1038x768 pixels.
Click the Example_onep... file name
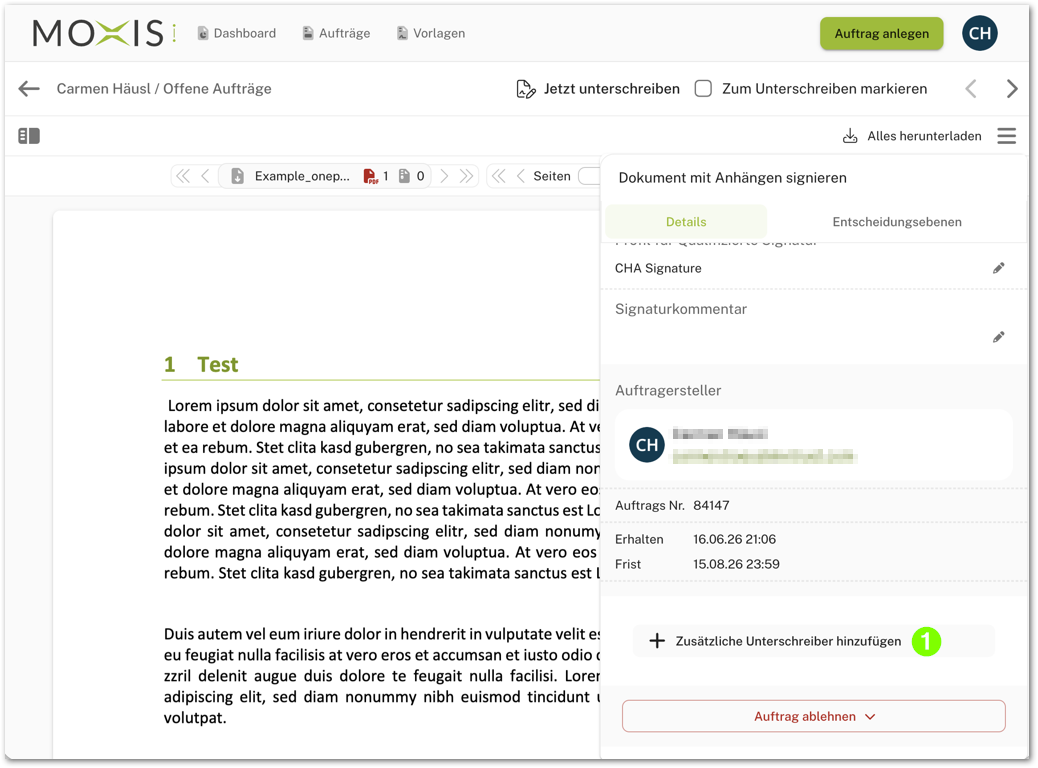tap(302, 176)
